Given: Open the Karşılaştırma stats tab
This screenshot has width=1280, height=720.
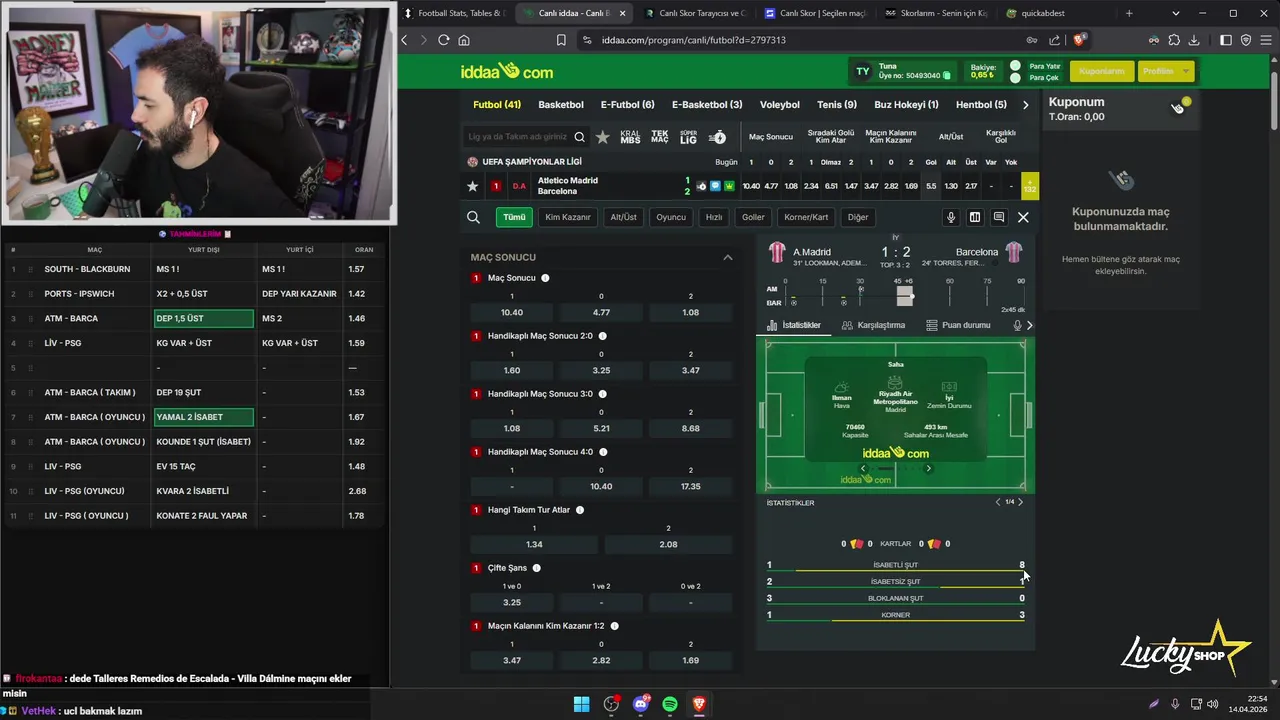Looking at the screenshot, I should click(x=873, y=325).
